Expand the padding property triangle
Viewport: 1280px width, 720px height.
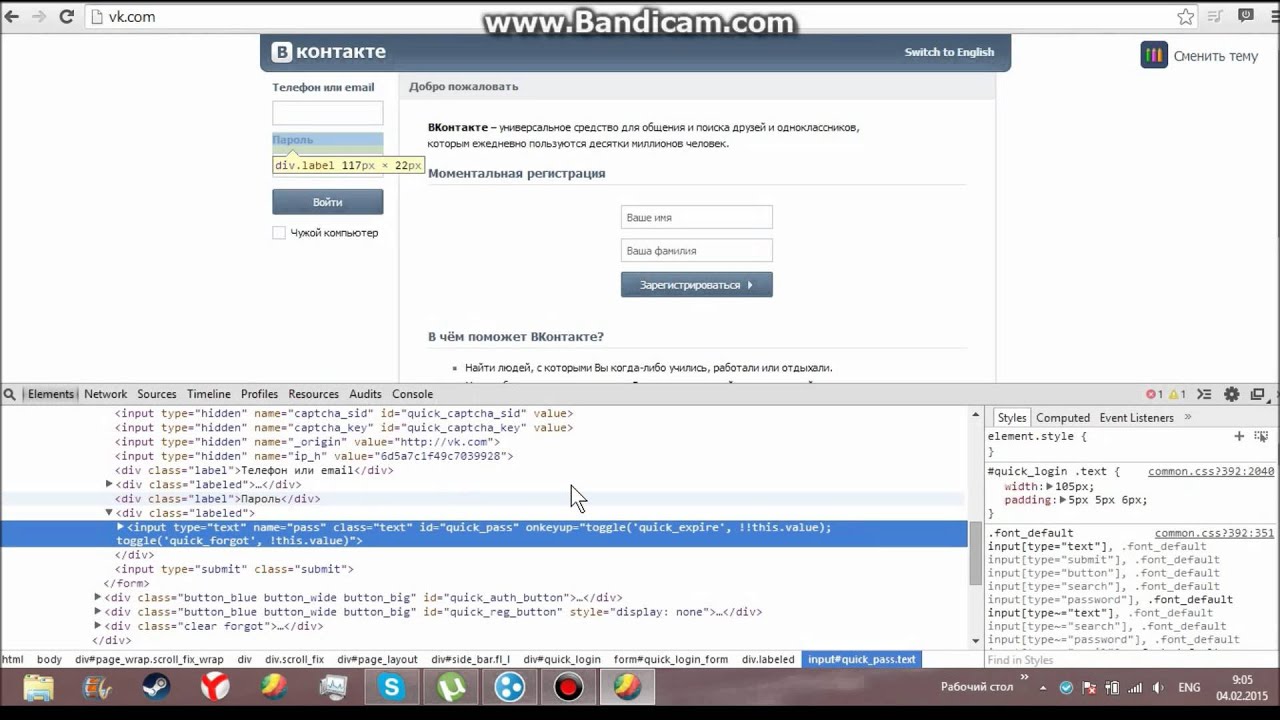point(1061,500)
